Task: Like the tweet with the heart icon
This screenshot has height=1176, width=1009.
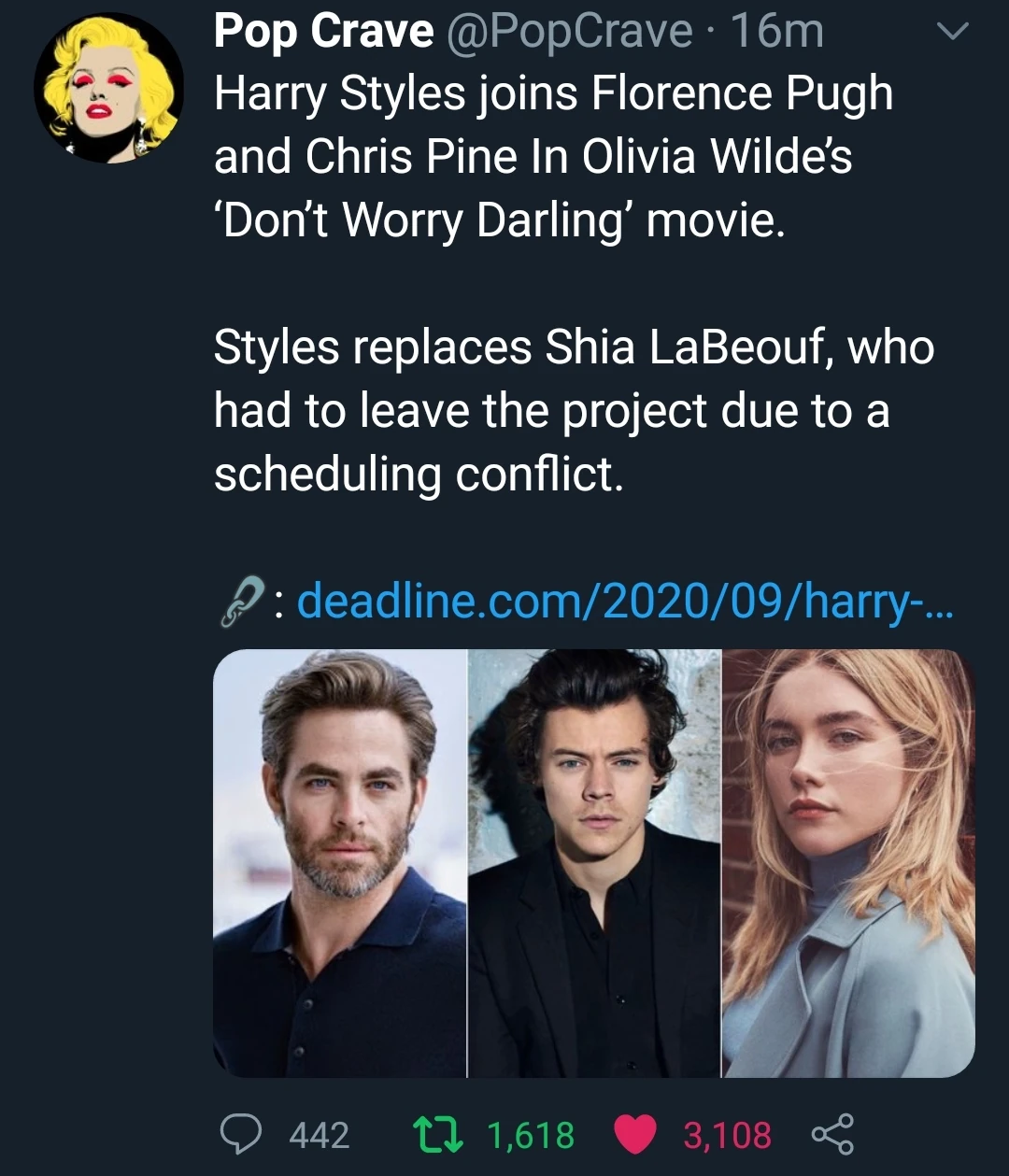Action: coord(636,1134)
